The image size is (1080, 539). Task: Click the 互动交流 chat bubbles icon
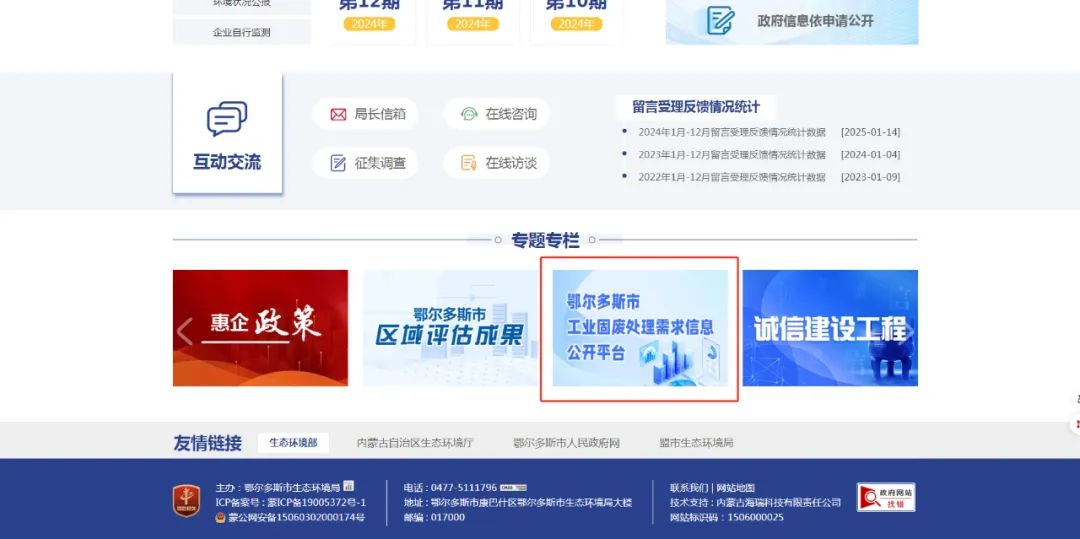[227, 119]
